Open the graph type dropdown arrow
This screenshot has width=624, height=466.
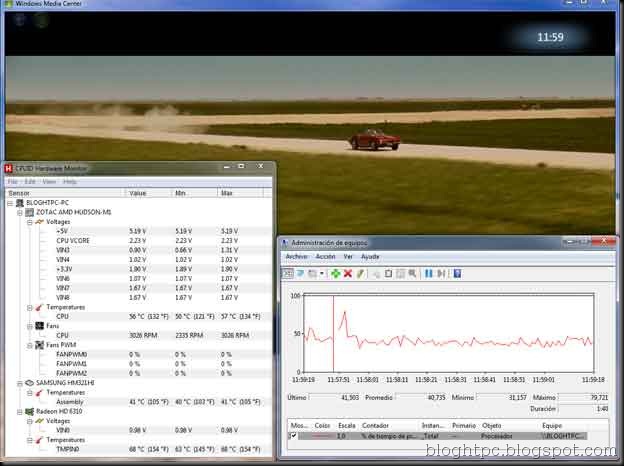pyautogui.click(x=322, y=272)
